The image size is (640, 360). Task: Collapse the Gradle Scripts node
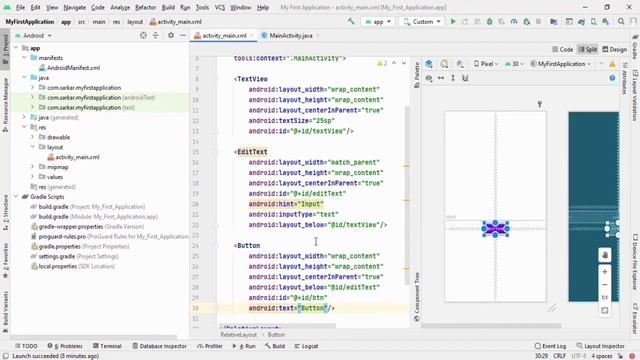click(16, 197)
